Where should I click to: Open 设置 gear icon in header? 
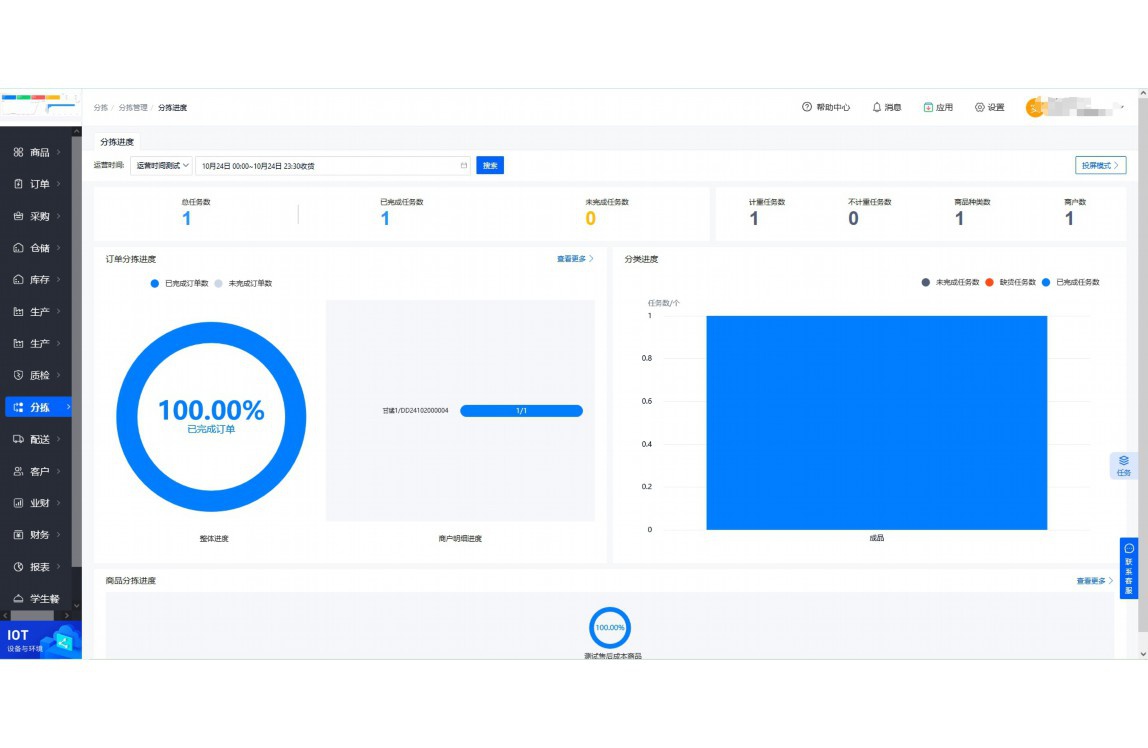tap(980, 107)
